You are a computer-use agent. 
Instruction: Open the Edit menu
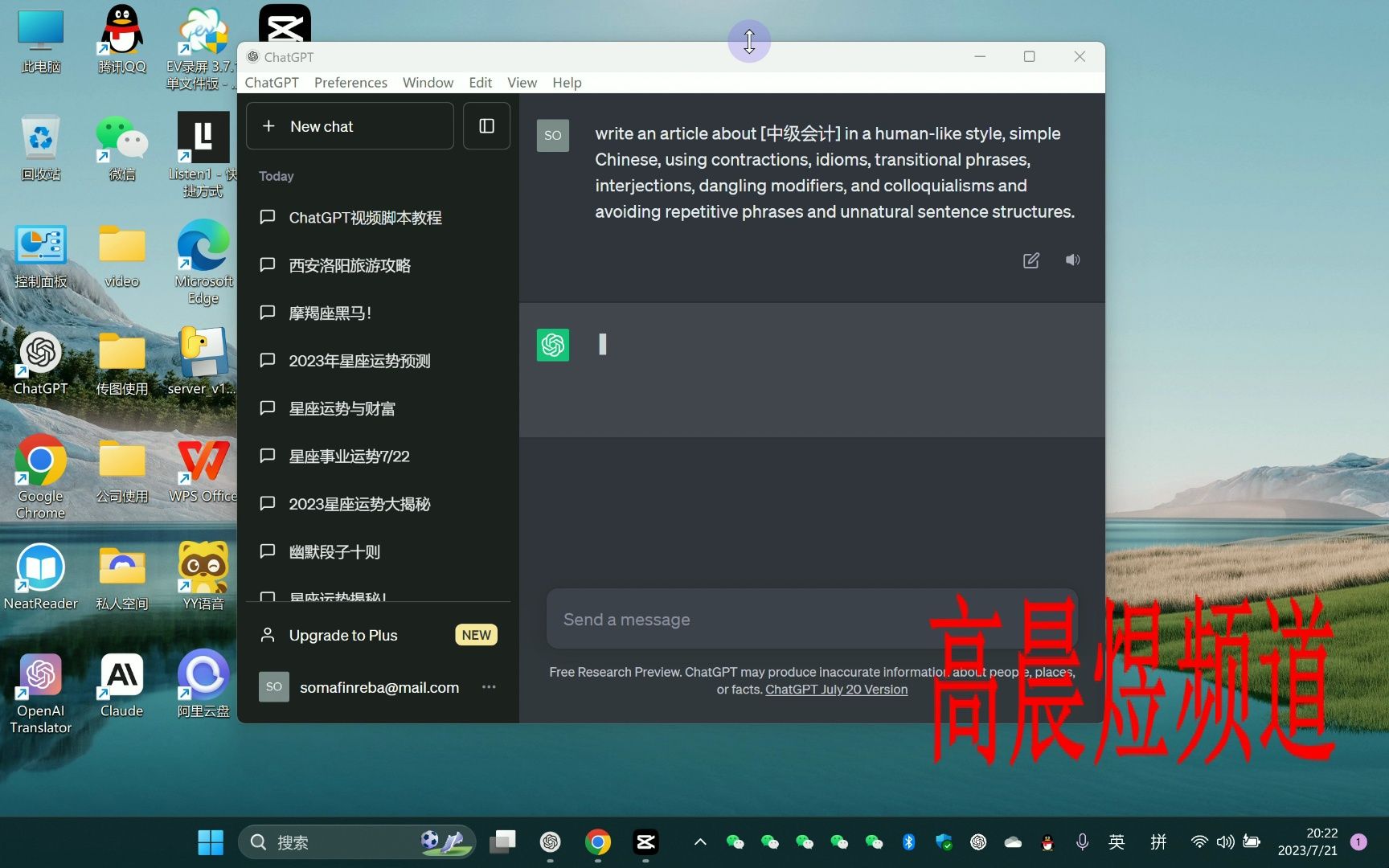[480, 83]
